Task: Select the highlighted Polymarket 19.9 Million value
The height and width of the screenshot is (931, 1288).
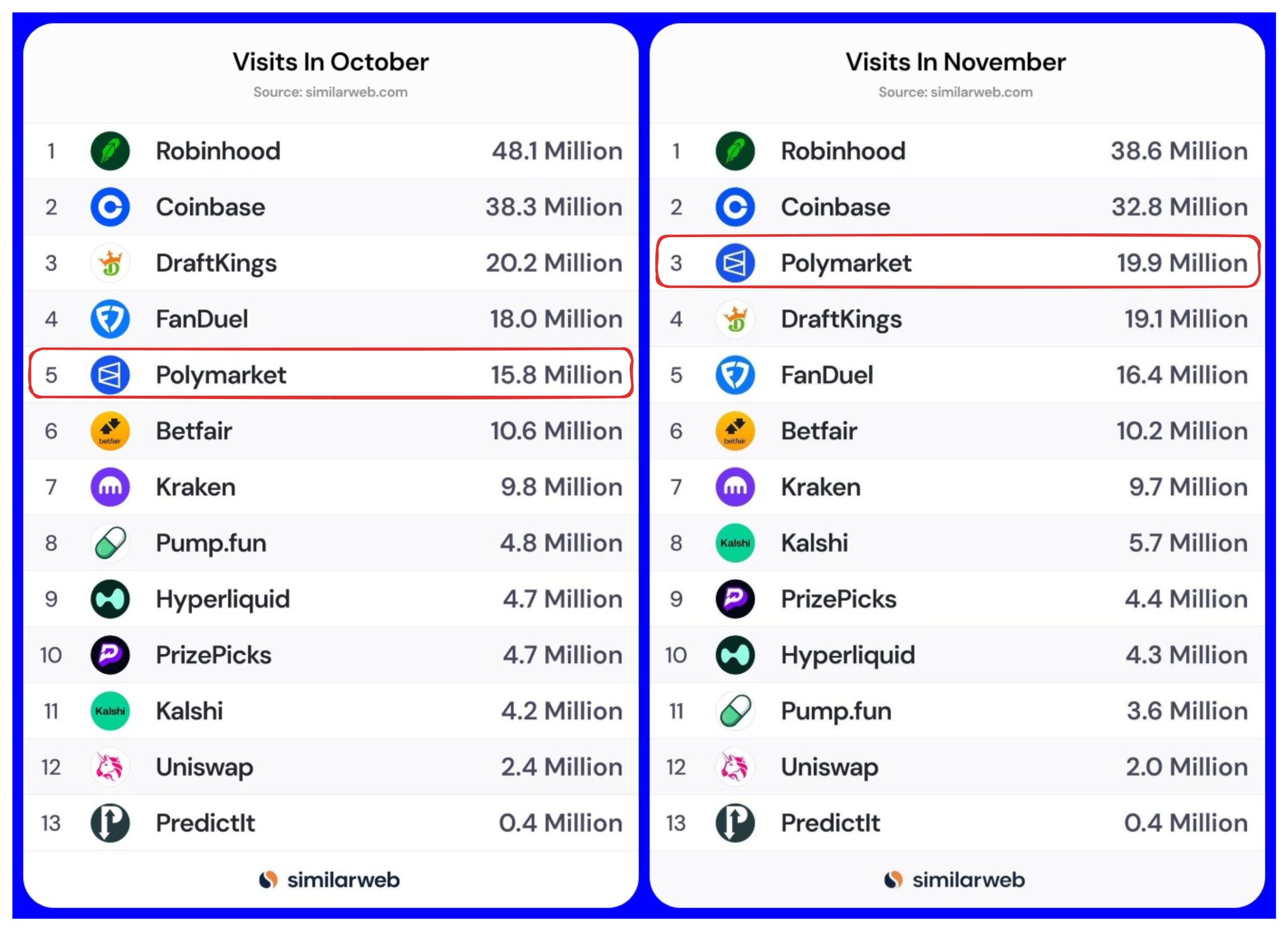Action: pyautogui.click(x=1182, y=263)
